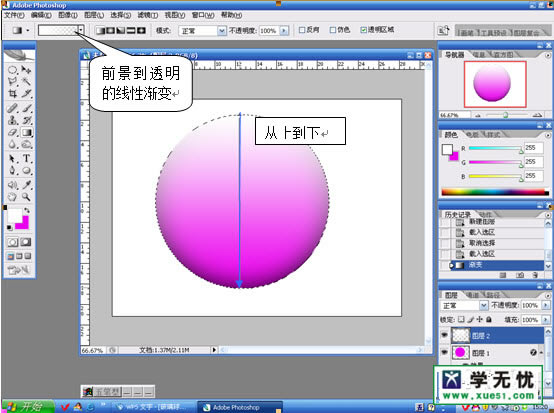Swap foreground and background colors
Screen dimensions: 554x413
(27, 211)
